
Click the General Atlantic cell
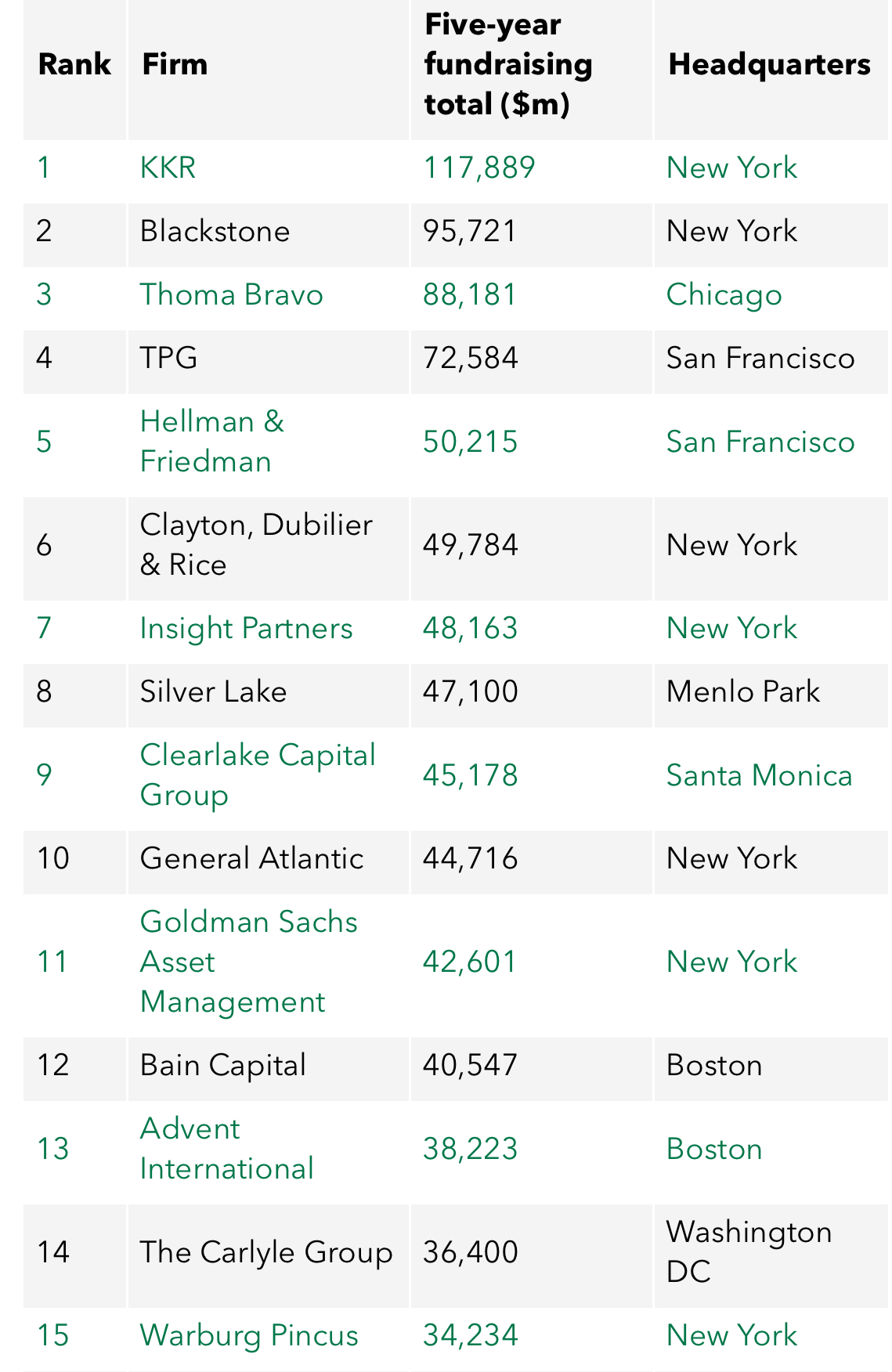(251, 859)
